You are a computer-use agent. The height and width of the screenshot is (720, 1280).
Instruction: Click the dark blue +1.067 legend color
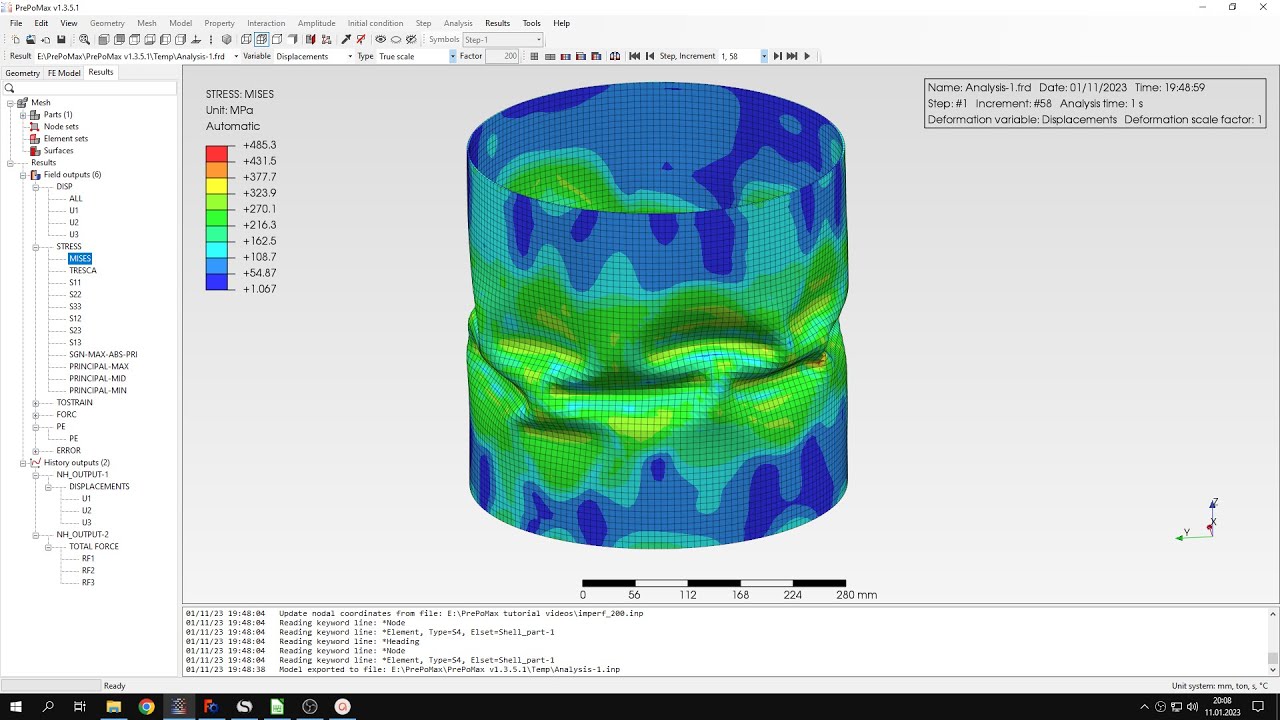tap(216, 282)
